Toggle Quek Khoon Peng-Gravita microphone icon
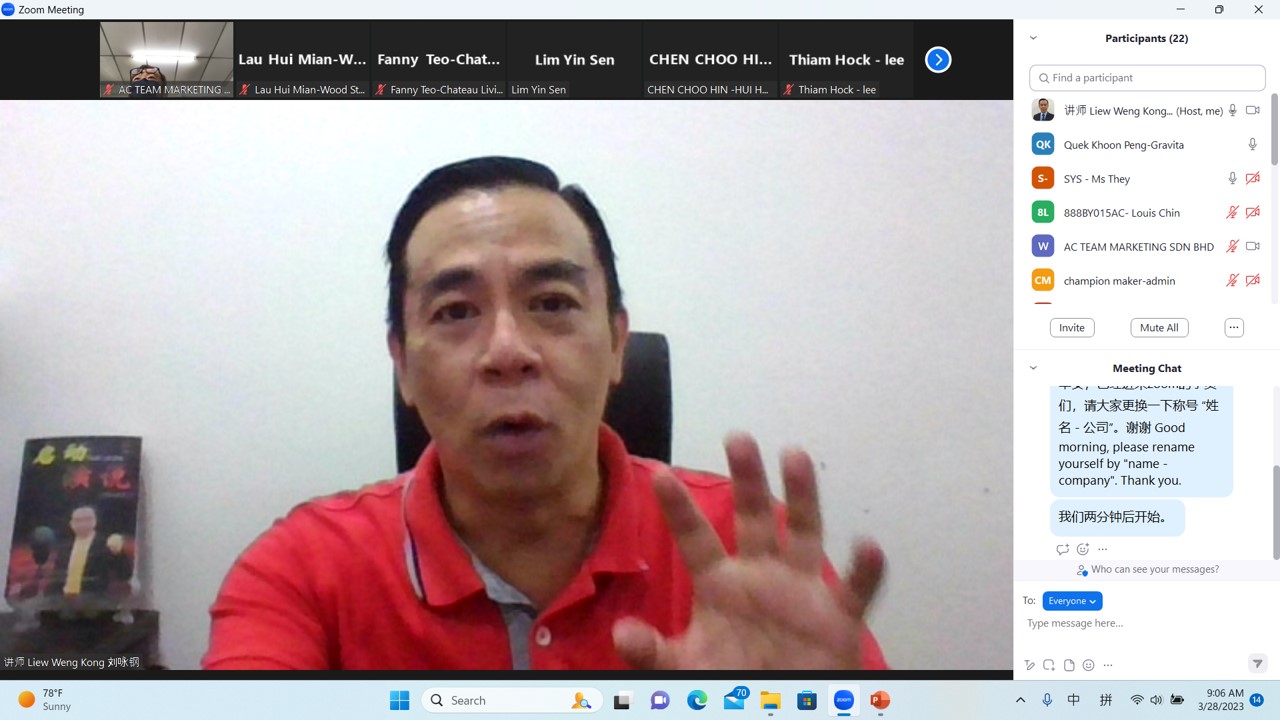Viewport: 1280px width, 720px height. point(1252,145)
